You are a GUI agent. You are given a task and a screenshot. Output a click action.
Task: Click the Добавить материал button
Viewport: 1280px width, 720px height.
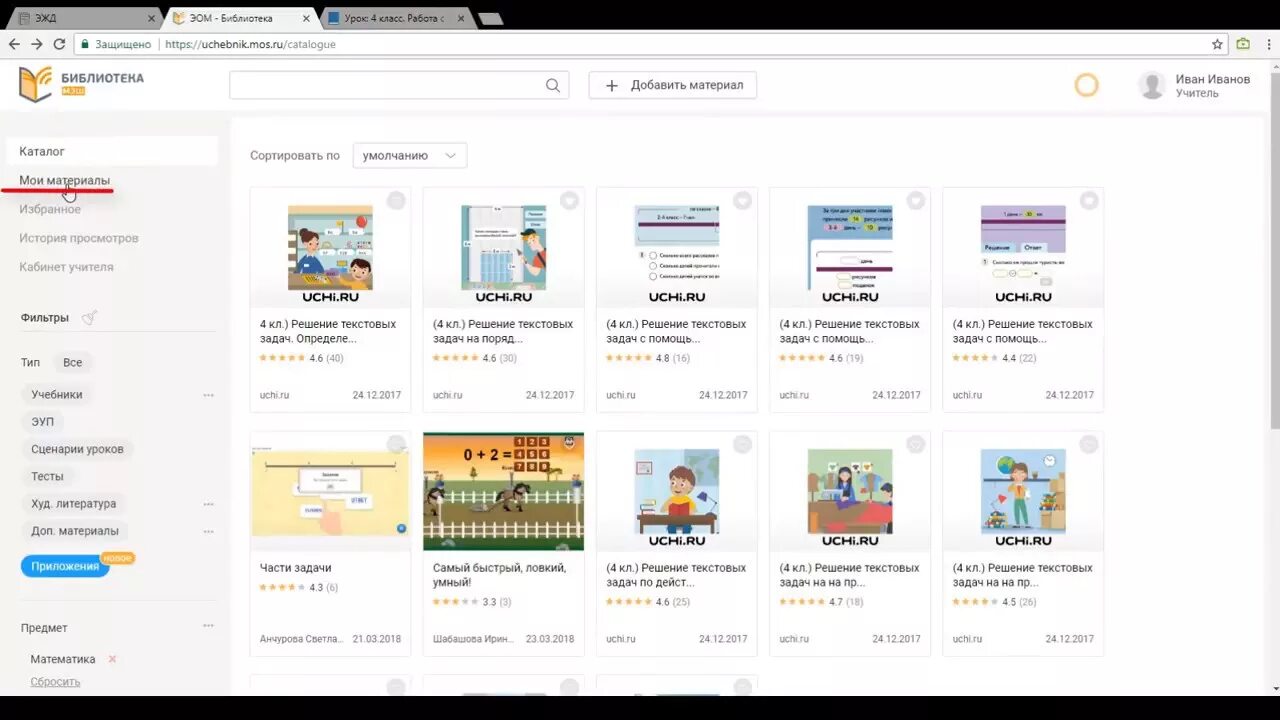(672, 85)
